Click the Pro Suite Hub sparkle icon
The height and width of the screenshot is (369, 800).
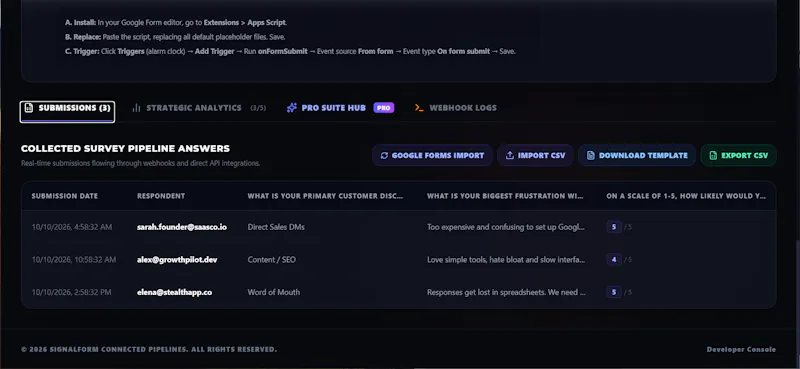[x=291, y=108]
